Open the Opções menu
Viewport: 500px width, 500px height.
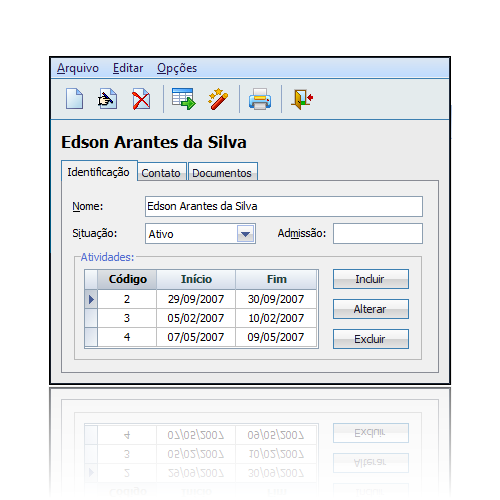point(177,68)
